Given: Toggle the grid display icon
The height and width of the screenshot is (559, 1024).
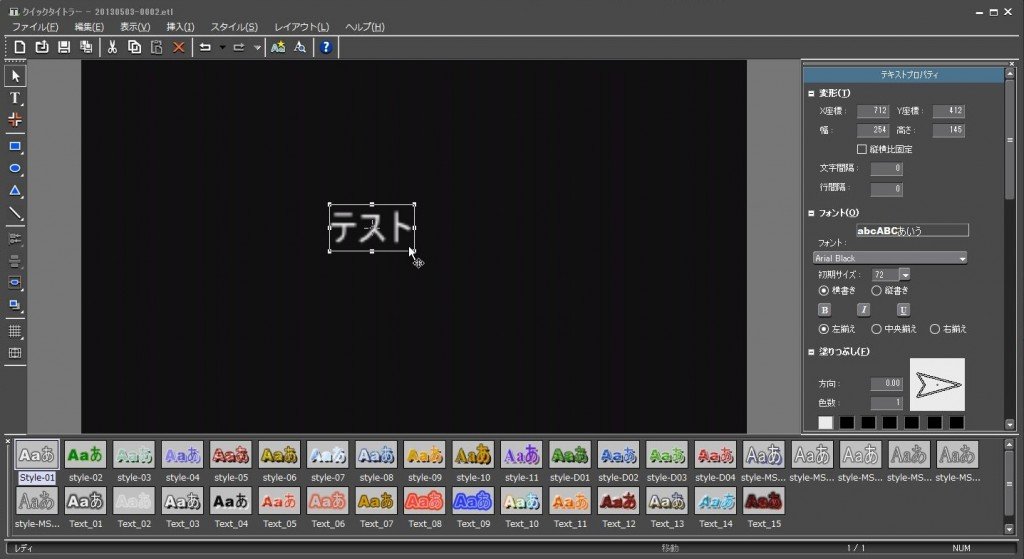Looking at the screenshot, I should point(15,331).
